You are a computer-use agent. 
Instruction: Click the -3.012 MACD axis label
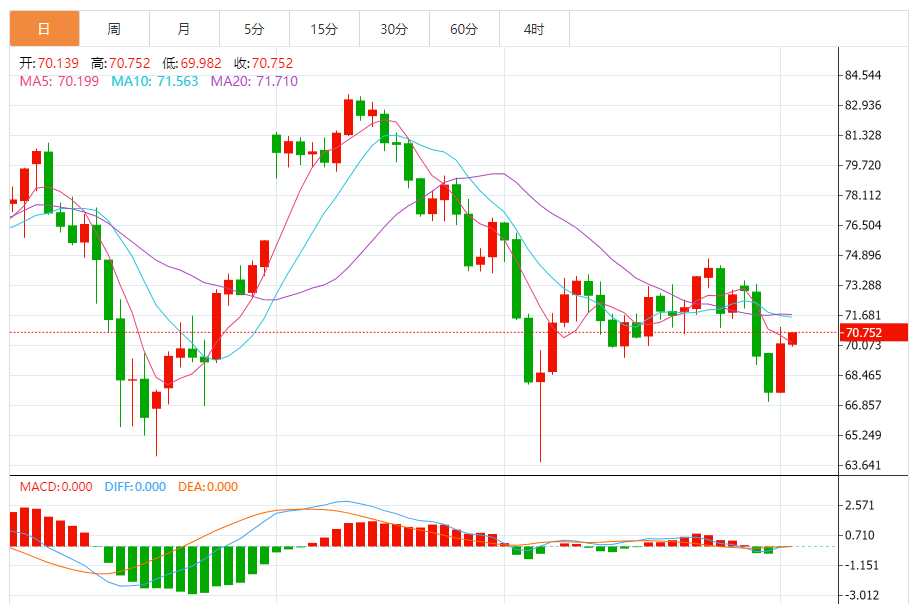click(862, 596)
